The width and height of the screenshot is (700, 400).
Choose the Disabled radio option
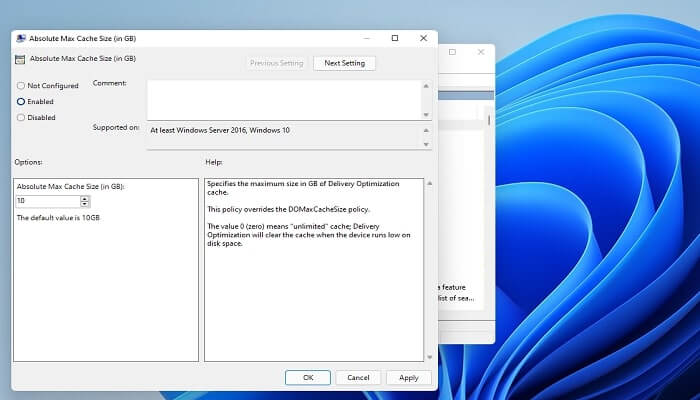tap(21, 118)
